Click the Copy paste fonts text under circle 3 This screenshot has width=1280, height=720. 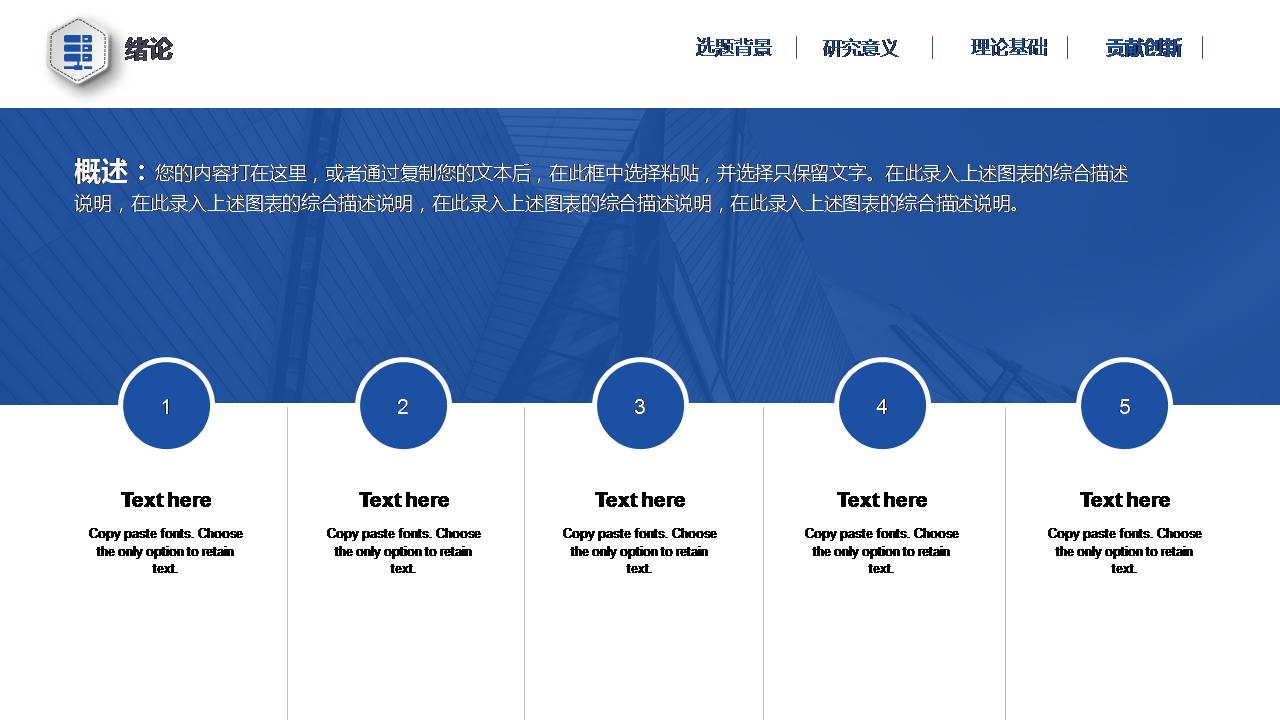[x=640, y=551]
